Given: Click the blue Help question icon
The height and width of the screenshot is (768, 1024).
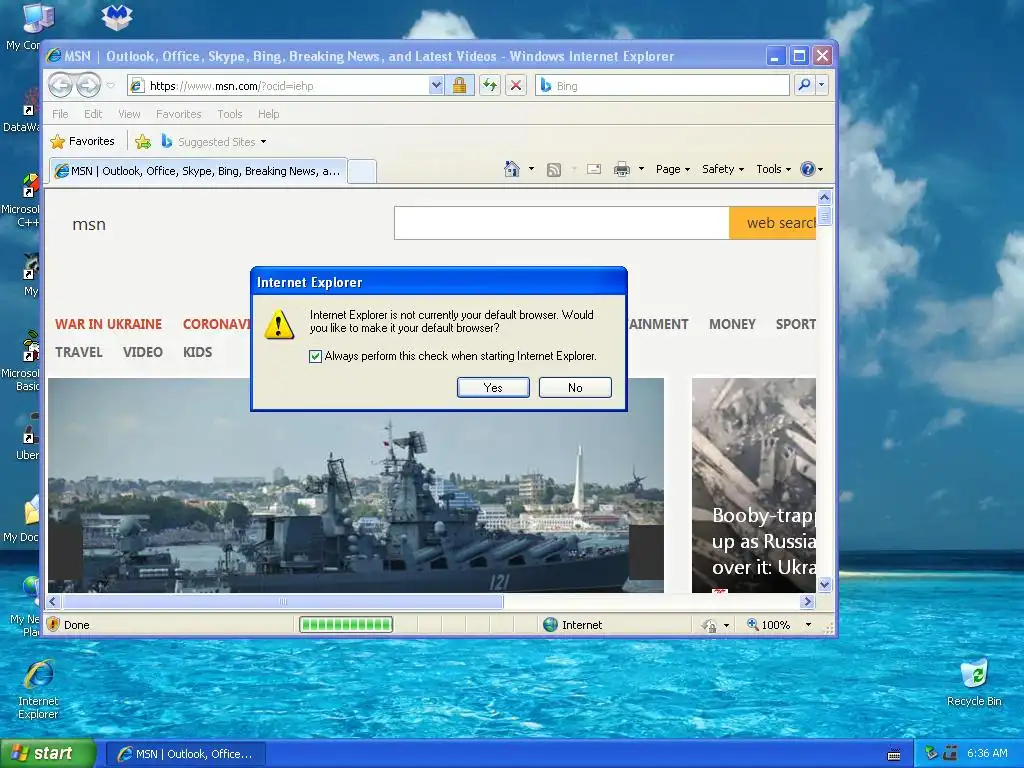Looking at the screenshot, I should coord(808,169).
